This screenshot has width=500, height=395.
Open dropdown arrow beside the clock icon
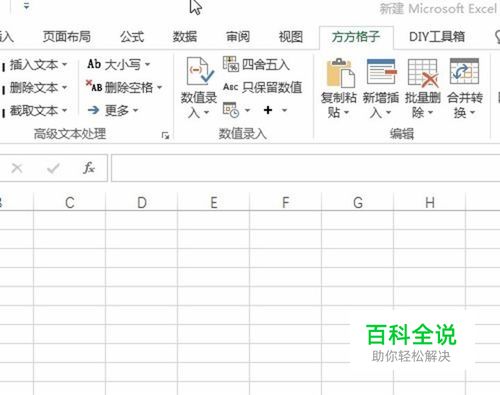click(x=247, y=110)
